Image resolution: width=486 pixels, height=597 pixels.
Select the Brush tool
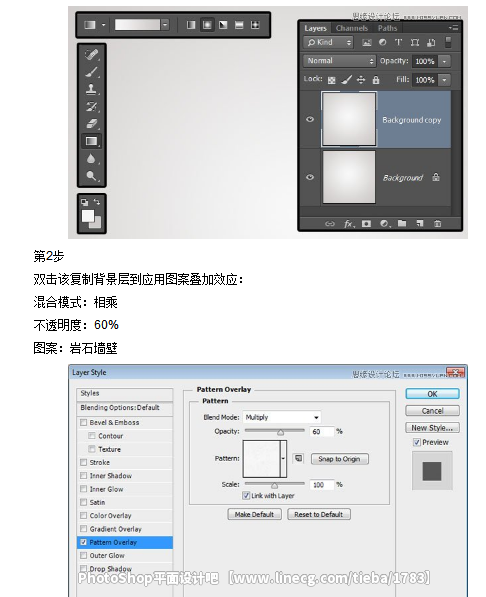[91, 72]
